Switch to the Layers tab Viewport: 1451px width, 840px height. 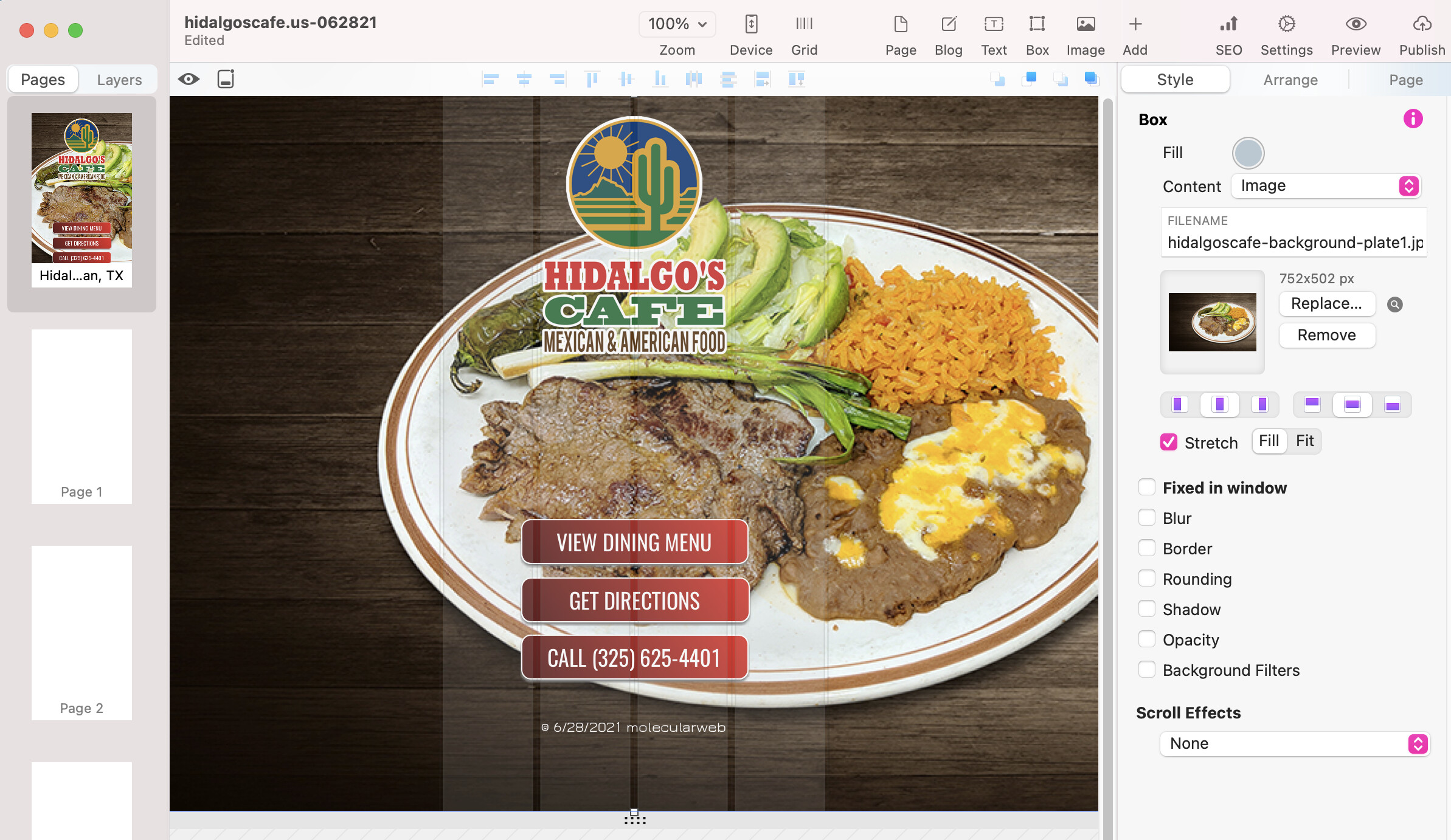[x=119, y=80]
